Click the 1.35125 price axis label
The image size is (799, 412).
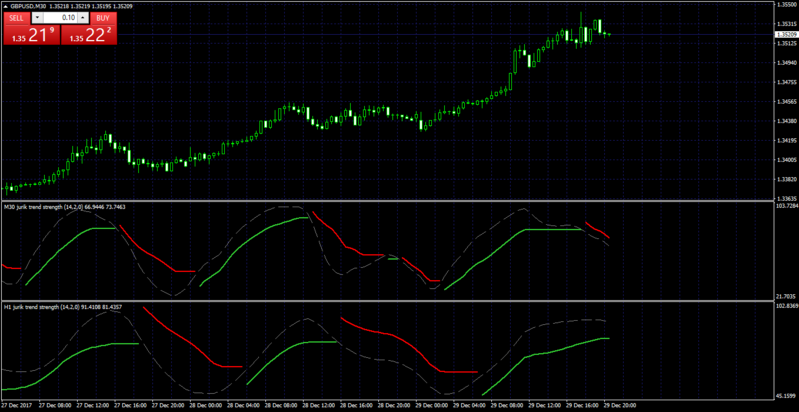[x=785, y=43]
